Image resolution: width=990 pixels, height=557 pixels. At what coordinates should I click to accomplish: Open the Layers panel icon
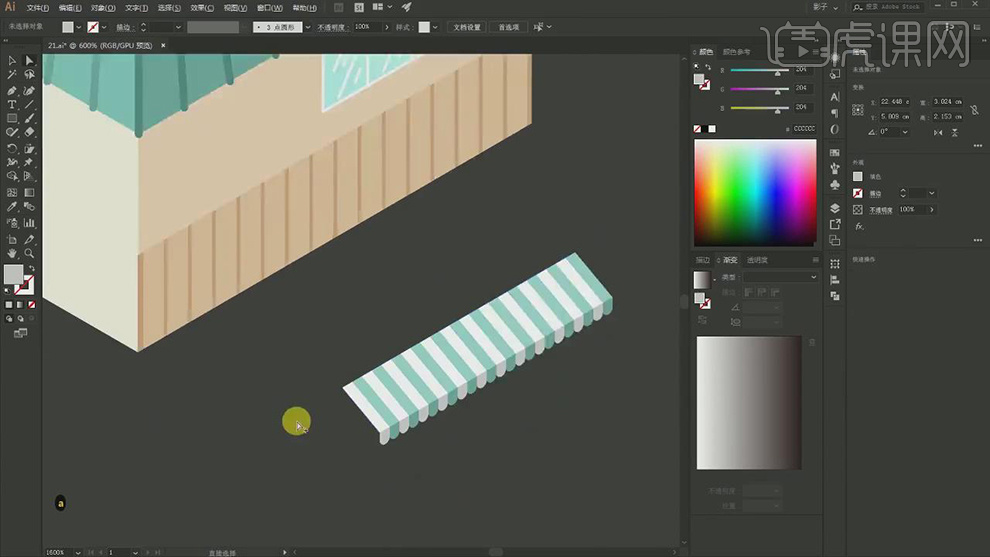pos(835,208)
